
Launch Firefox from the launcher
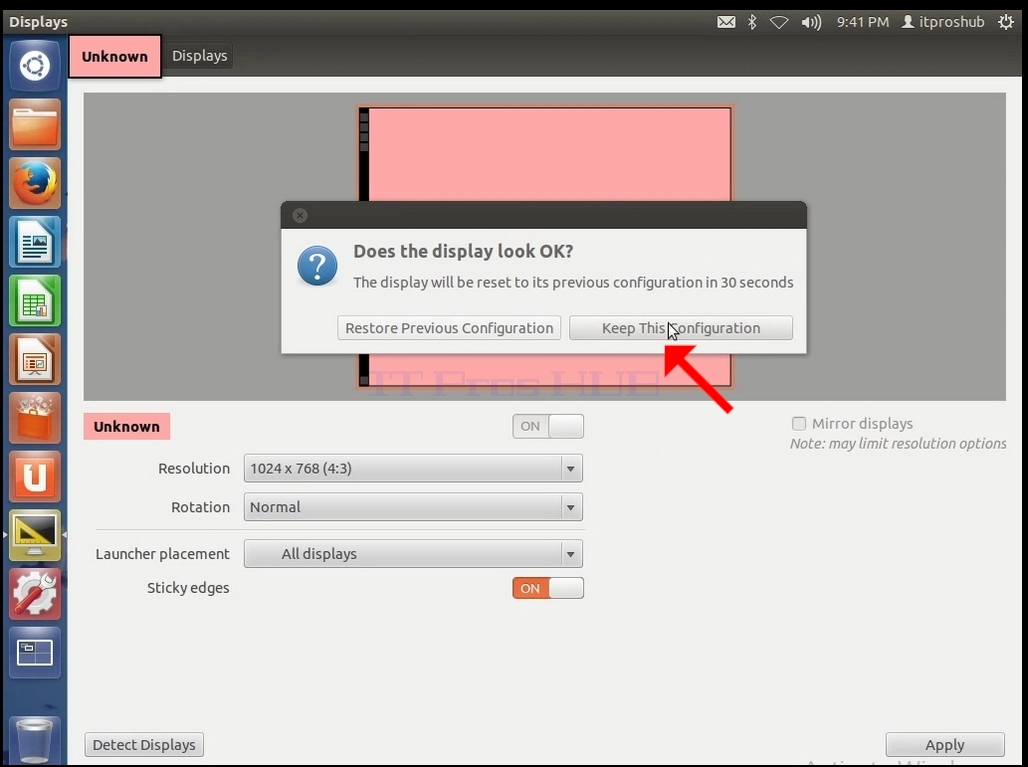point(35,183)
